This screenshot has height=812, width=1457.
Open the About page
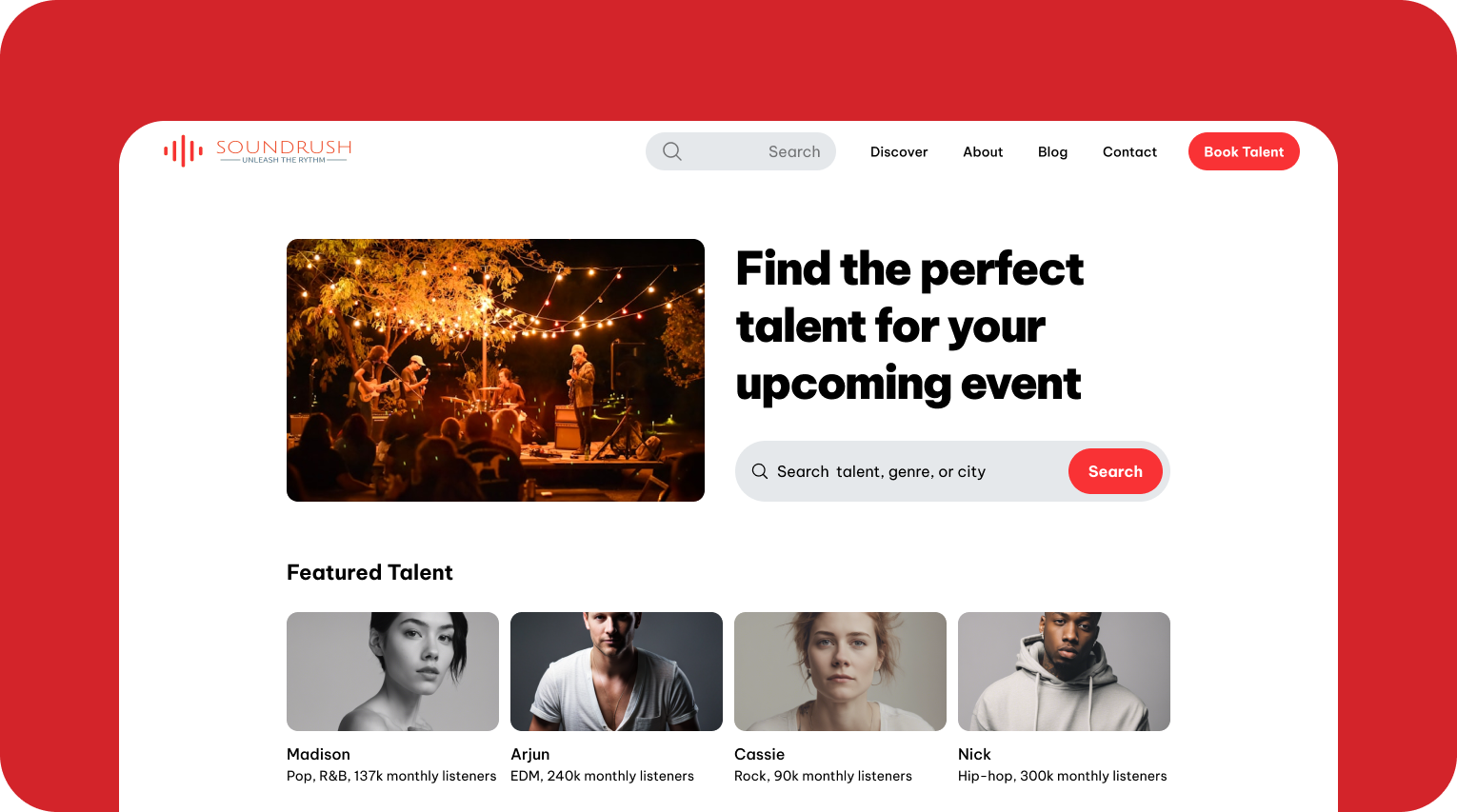pos(983,151)
